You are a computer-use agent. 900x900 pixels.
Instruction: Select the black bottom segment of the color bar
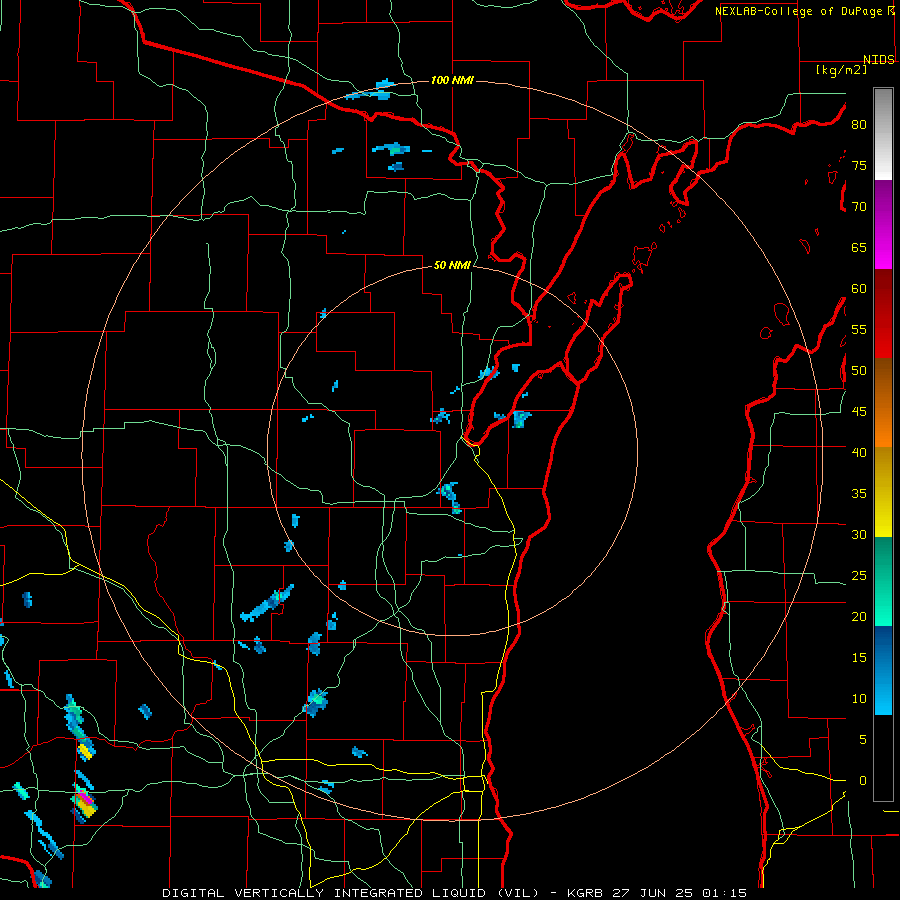tap(883, 758)
